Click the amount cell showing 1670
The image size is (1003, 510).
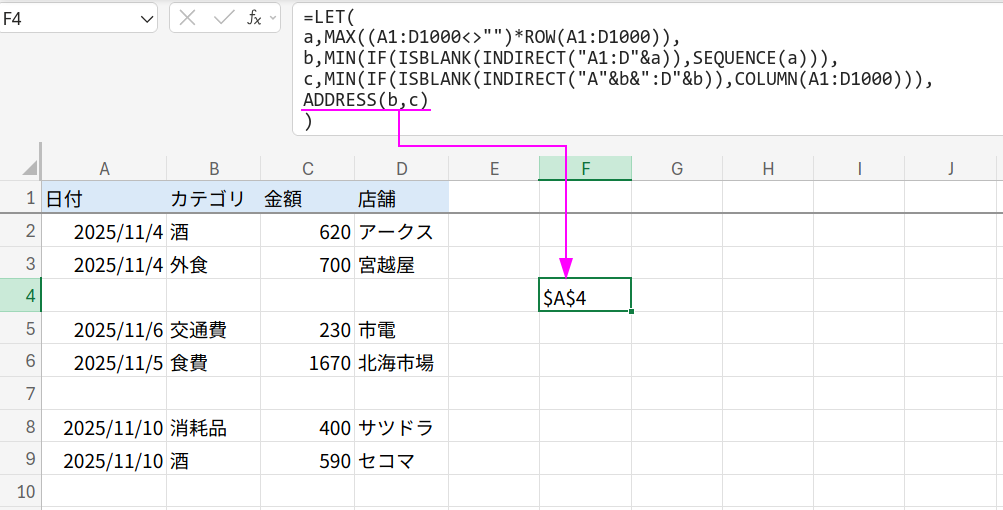coord(307,362)
